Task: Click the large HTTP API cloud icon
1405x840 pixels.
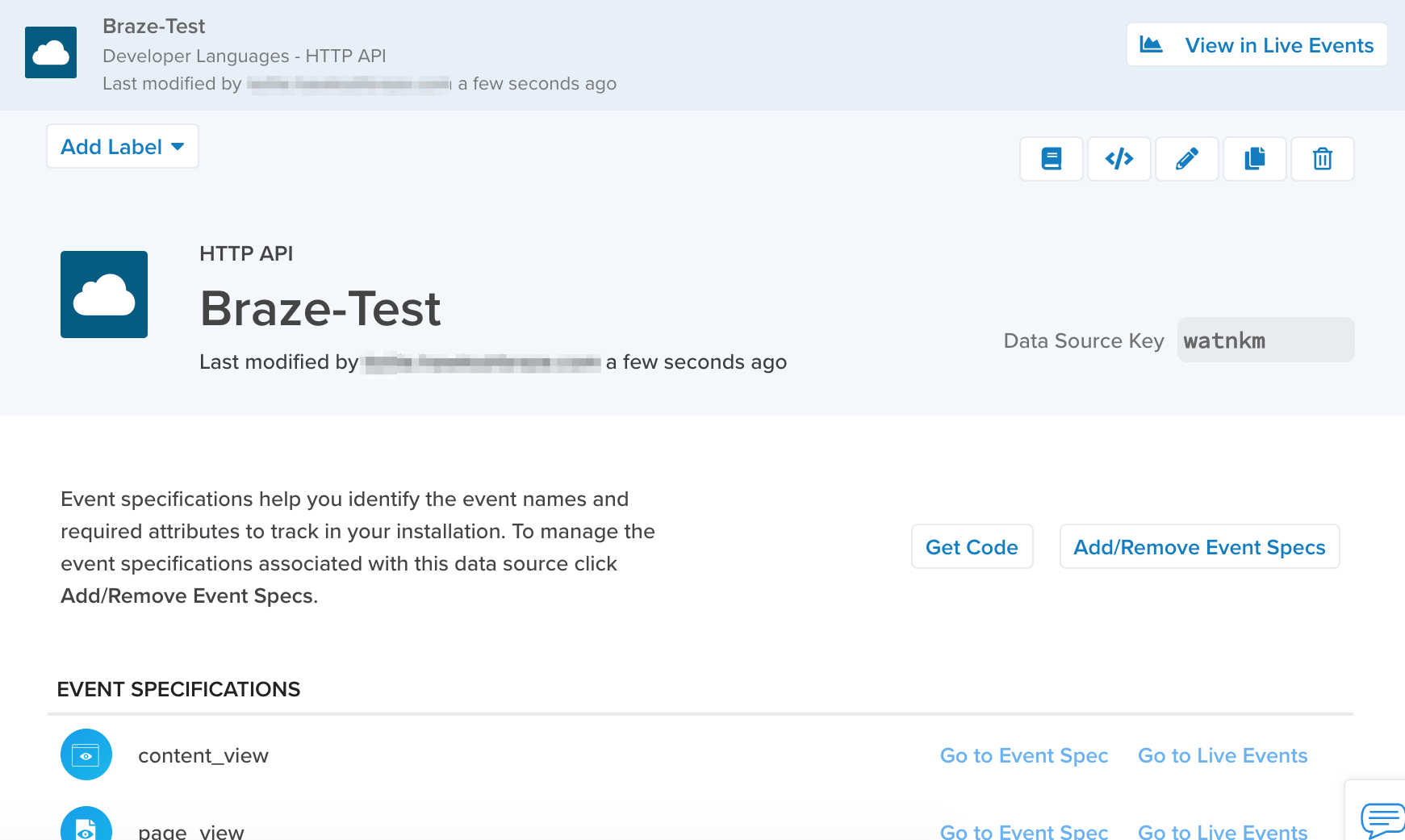Action: 104,295
